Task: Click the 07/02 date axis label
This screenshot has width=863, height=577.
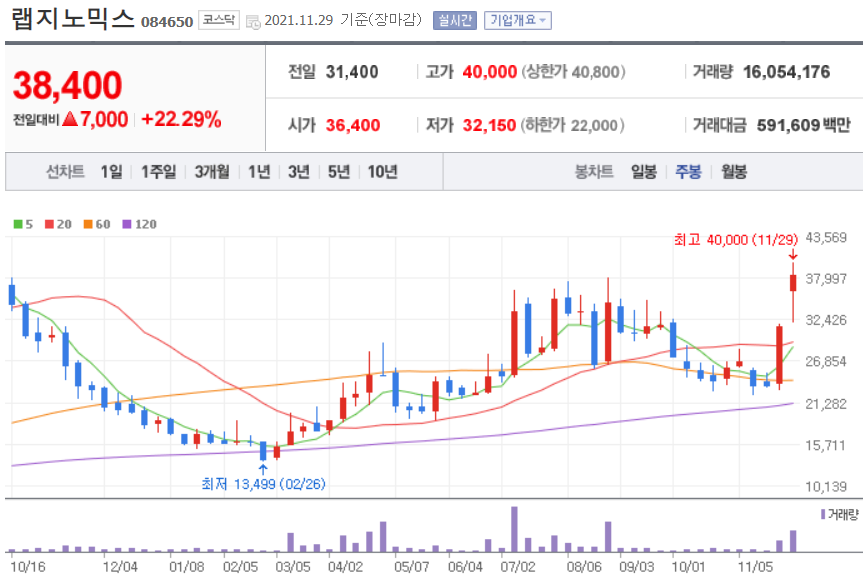Action: tap(518, 567)
